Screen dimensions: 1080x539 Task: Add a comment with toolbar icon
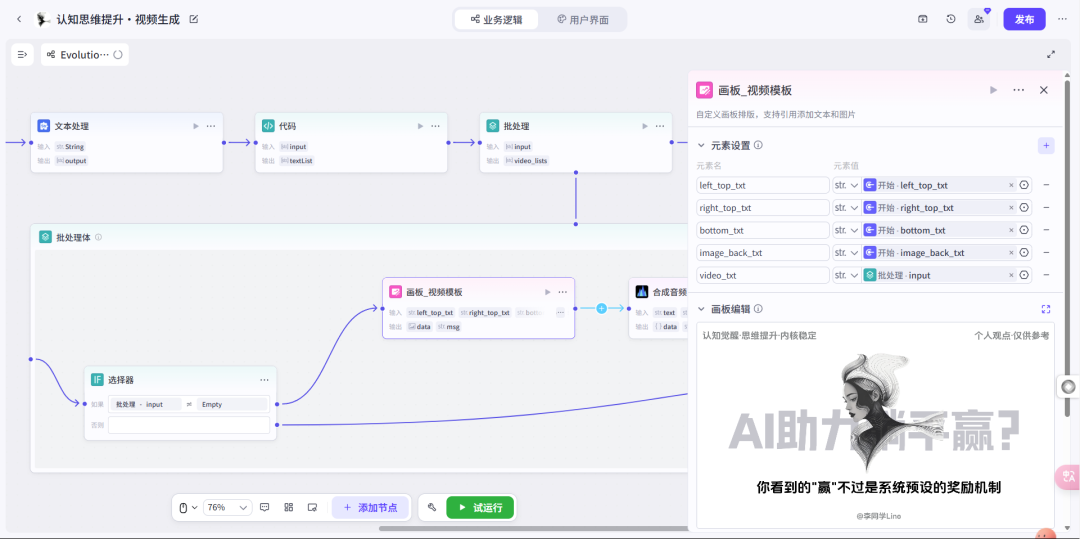(264, 507)
